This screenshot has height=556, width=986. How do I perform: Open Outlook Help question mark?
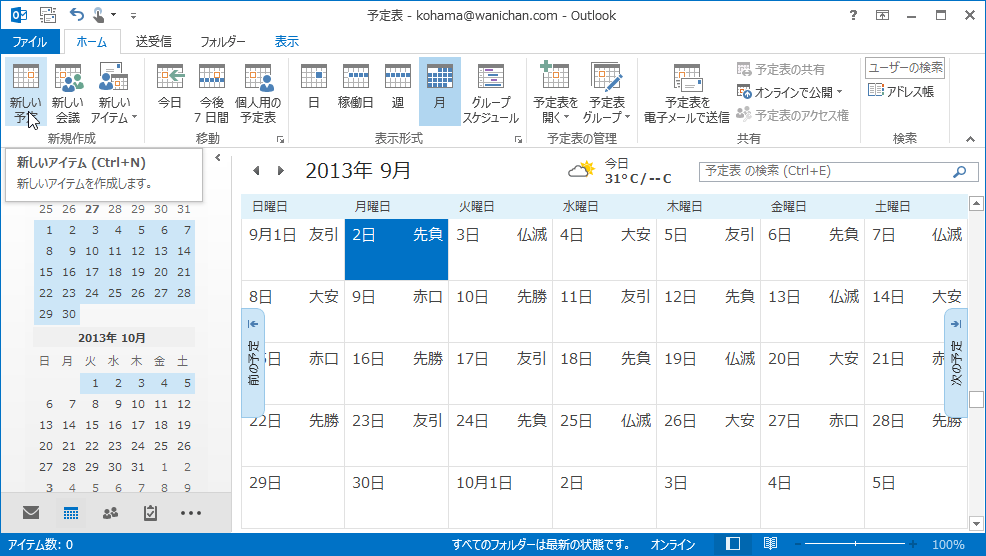click(x=853, y=15)
